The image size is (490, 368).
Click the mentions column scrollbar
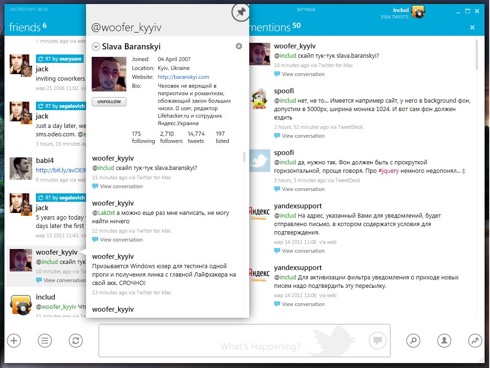coord(477,55)
